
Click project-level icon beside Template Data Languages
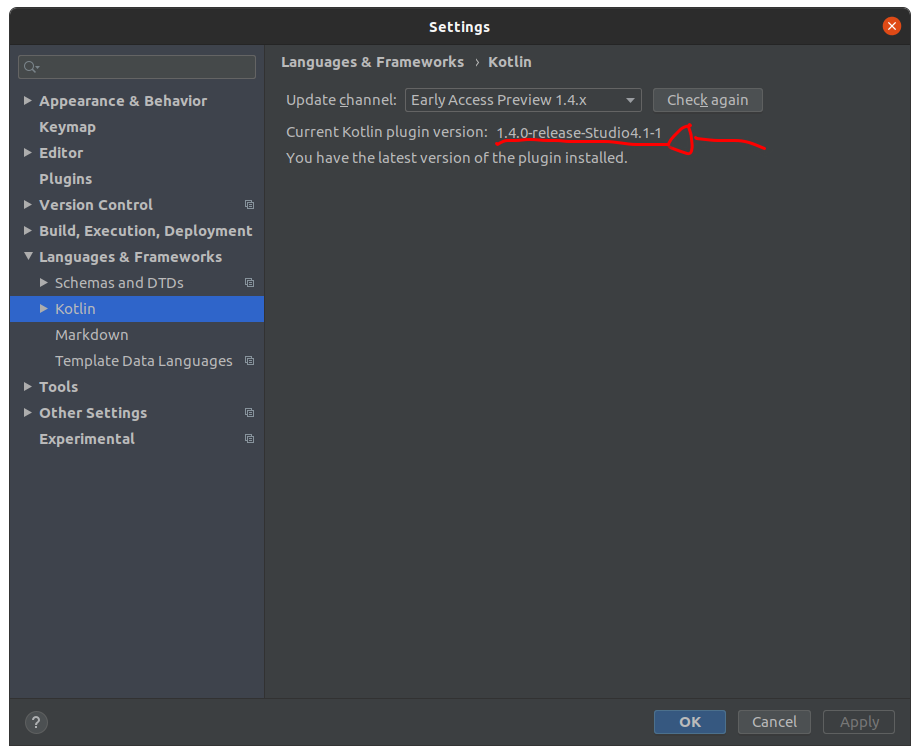(249, 361)
